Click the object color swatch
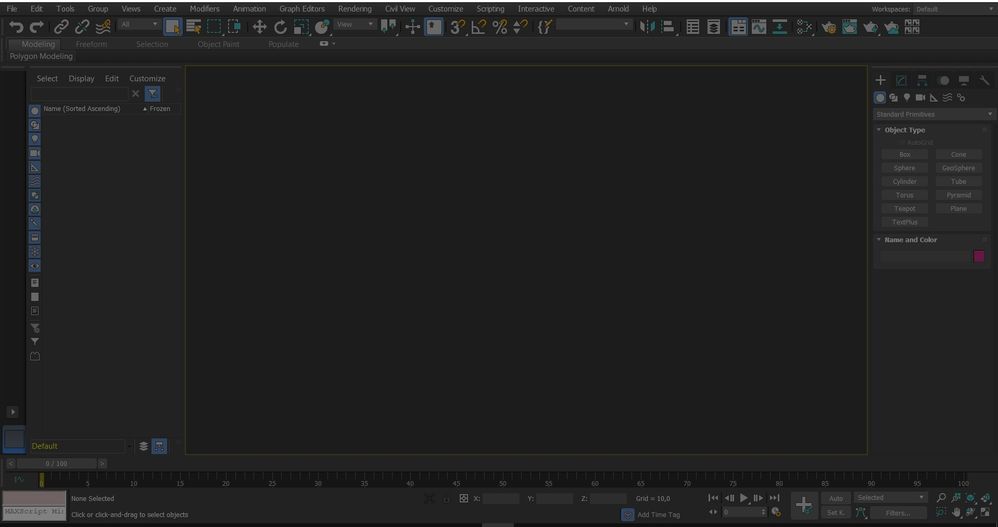Image resolution: width=998 pixels, height=527 pixels. [x=979, y=256]
